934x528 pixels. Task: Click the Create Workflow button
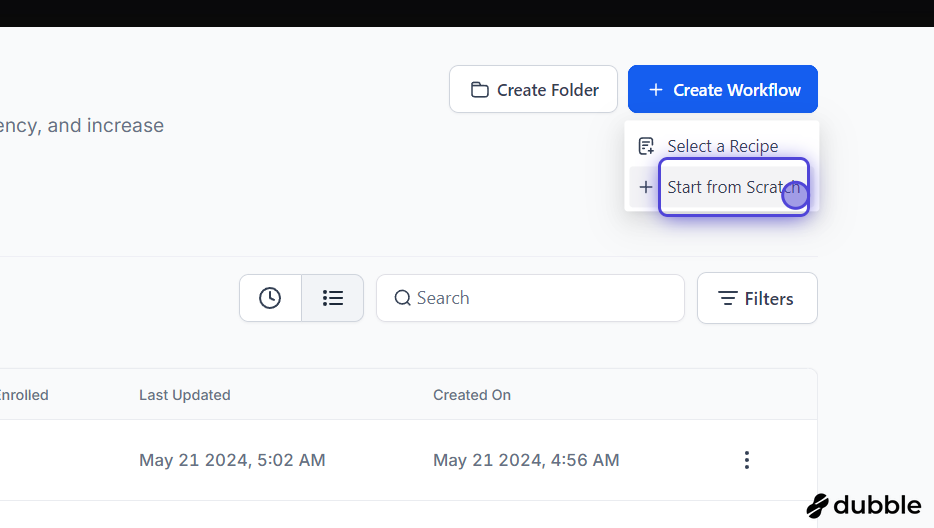coord(723,89)
